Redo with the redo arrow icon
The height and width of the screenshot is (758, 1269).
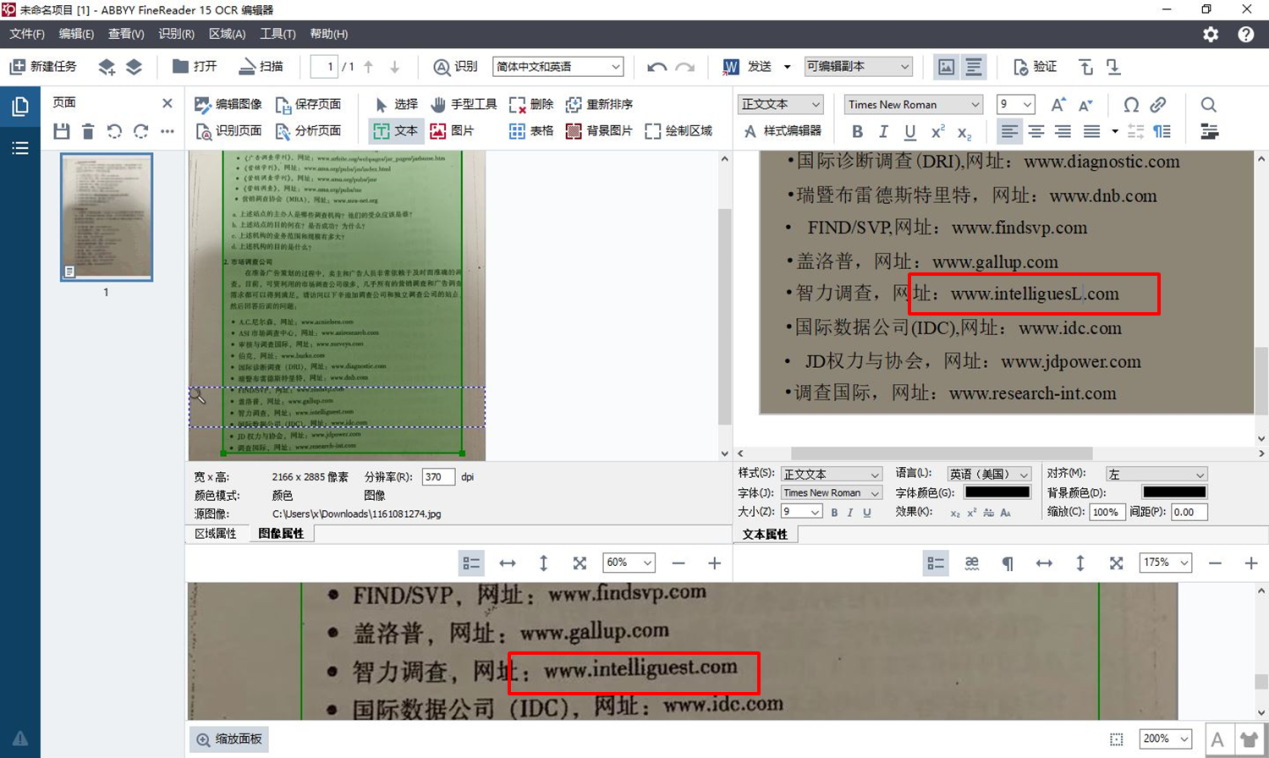click(685, 67)
